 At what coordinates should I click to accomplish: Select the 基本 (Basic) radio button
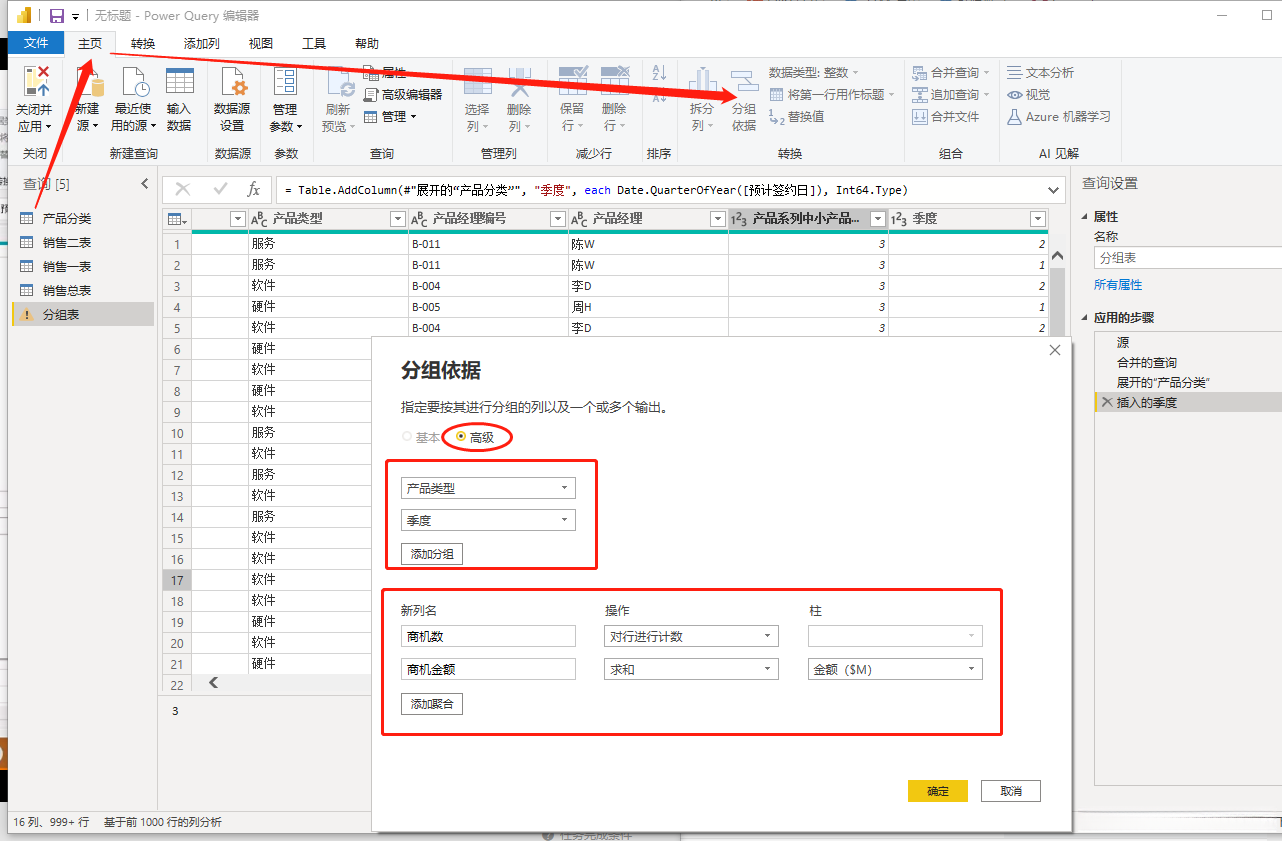tap(406, 437)
